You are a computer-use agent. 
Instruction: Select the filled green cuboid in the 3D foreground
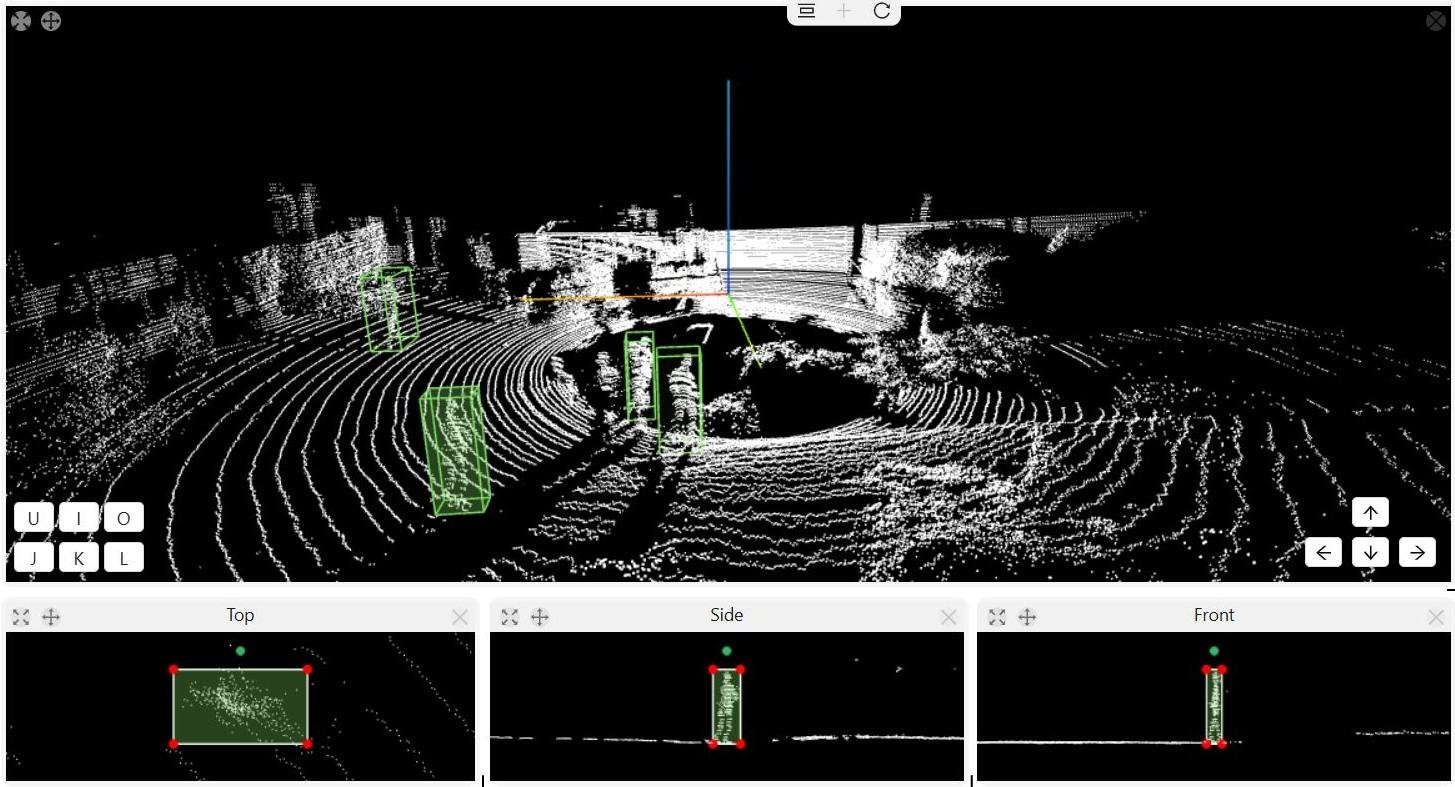pos(456,450)
